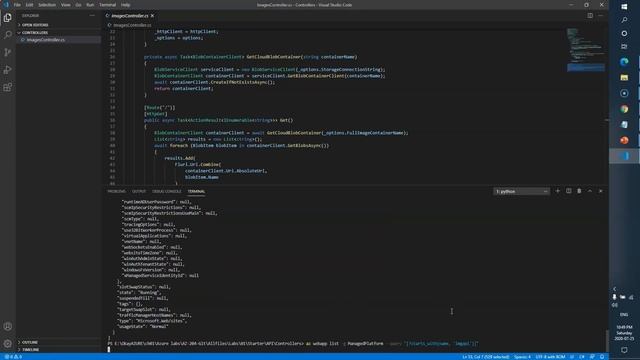Open the notifications bell in status bar
Screen dimensions: 640x360
[602, 357]
